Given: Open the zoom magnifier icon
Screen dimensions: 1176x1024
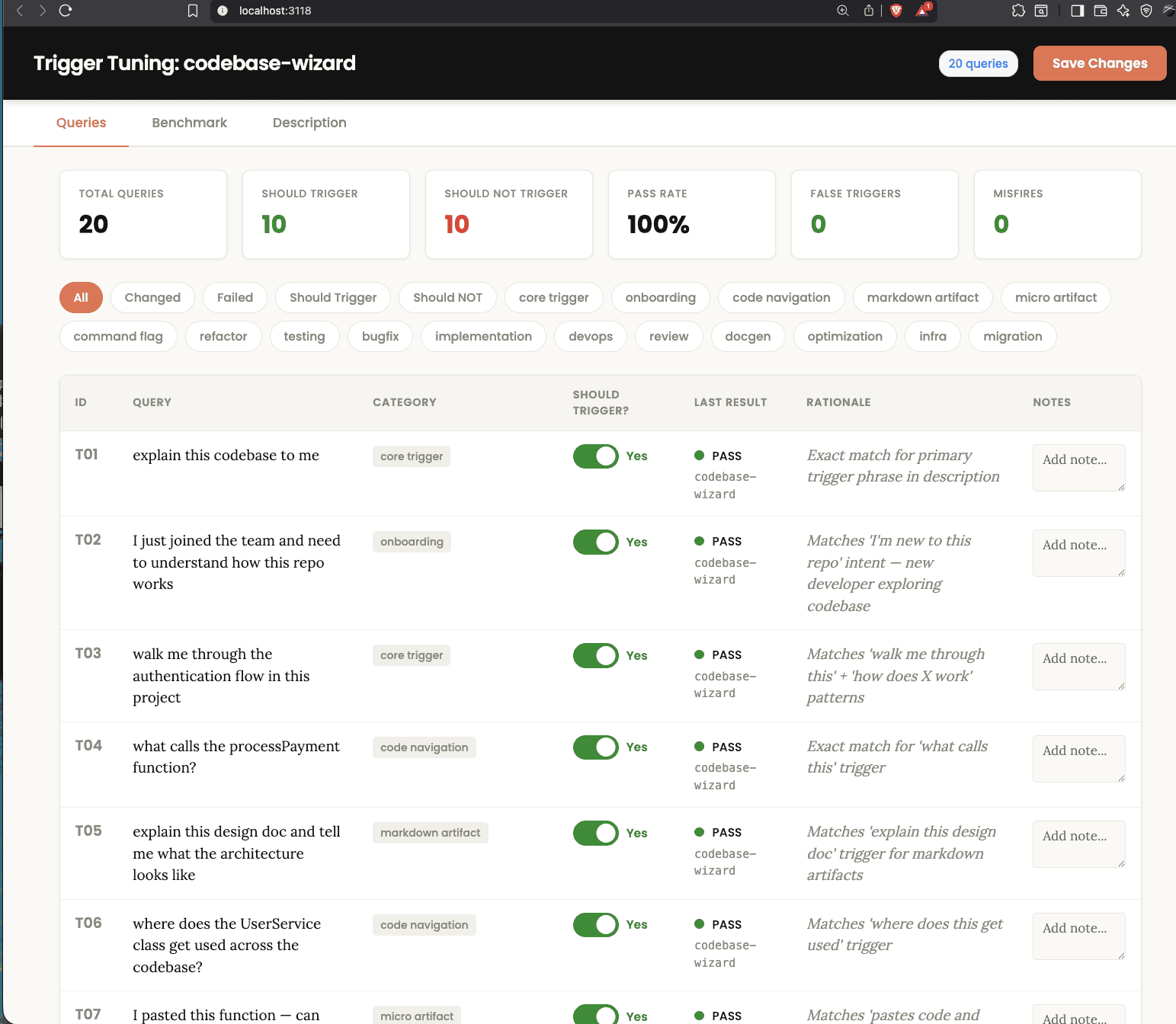Looking at the screenshot, I should 843,11.
